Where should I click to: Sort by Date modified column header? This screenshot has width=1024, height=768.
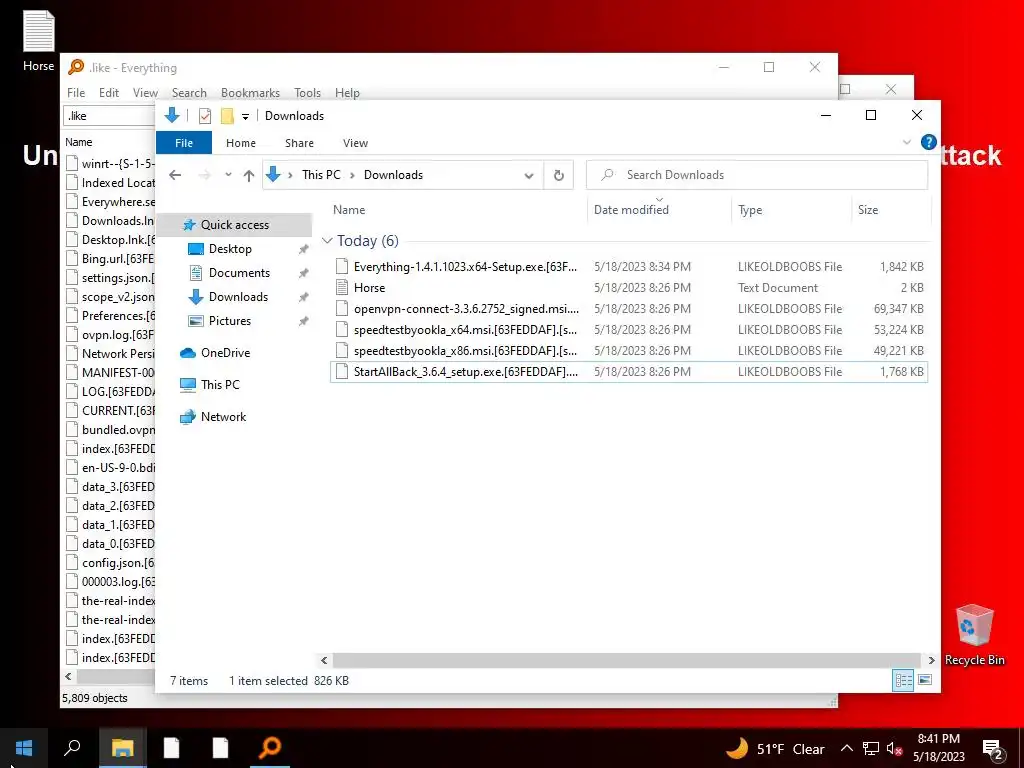(660, 210)
